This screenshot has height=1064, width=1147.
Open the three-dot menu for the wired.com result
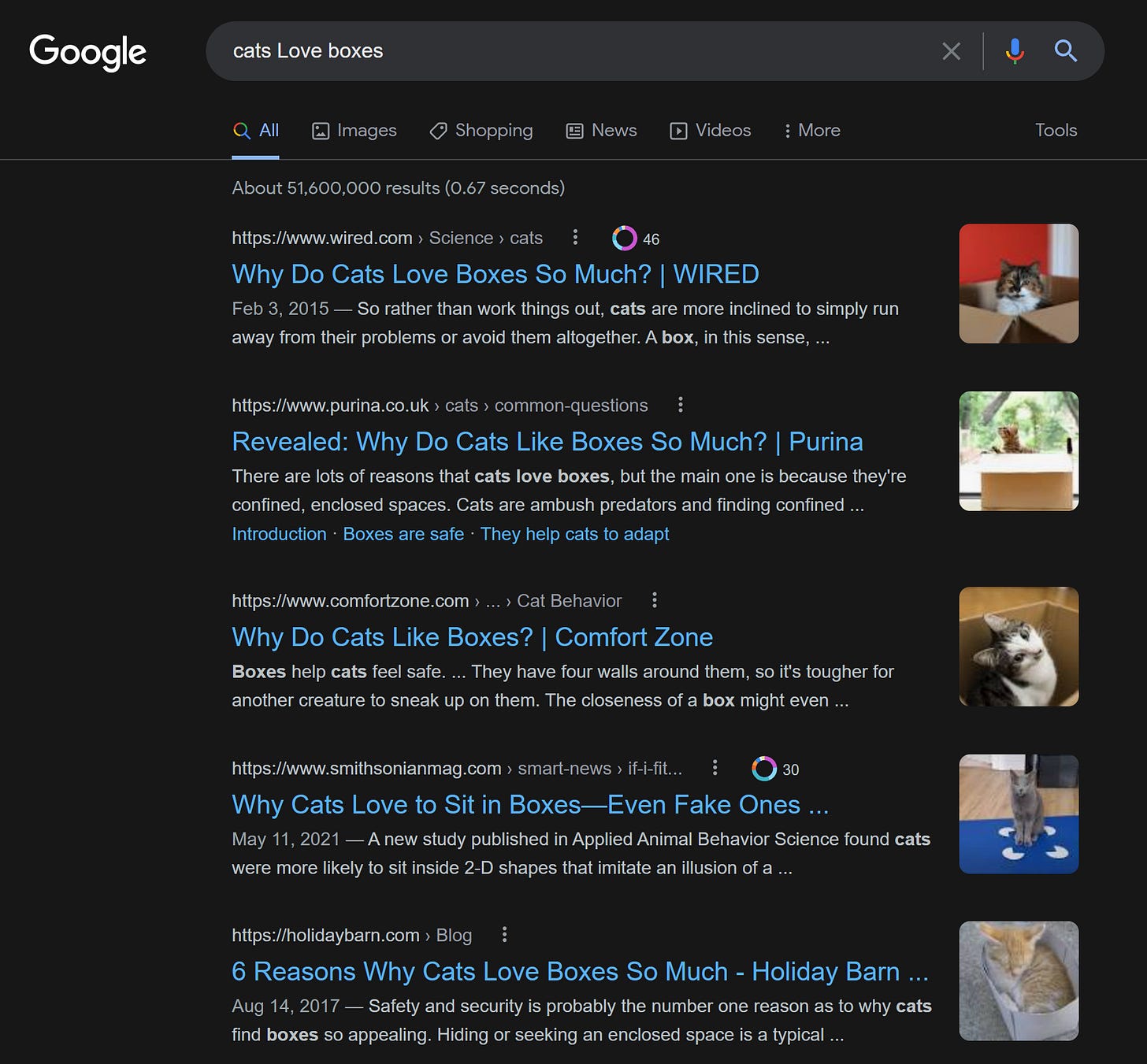click(575, 237)
